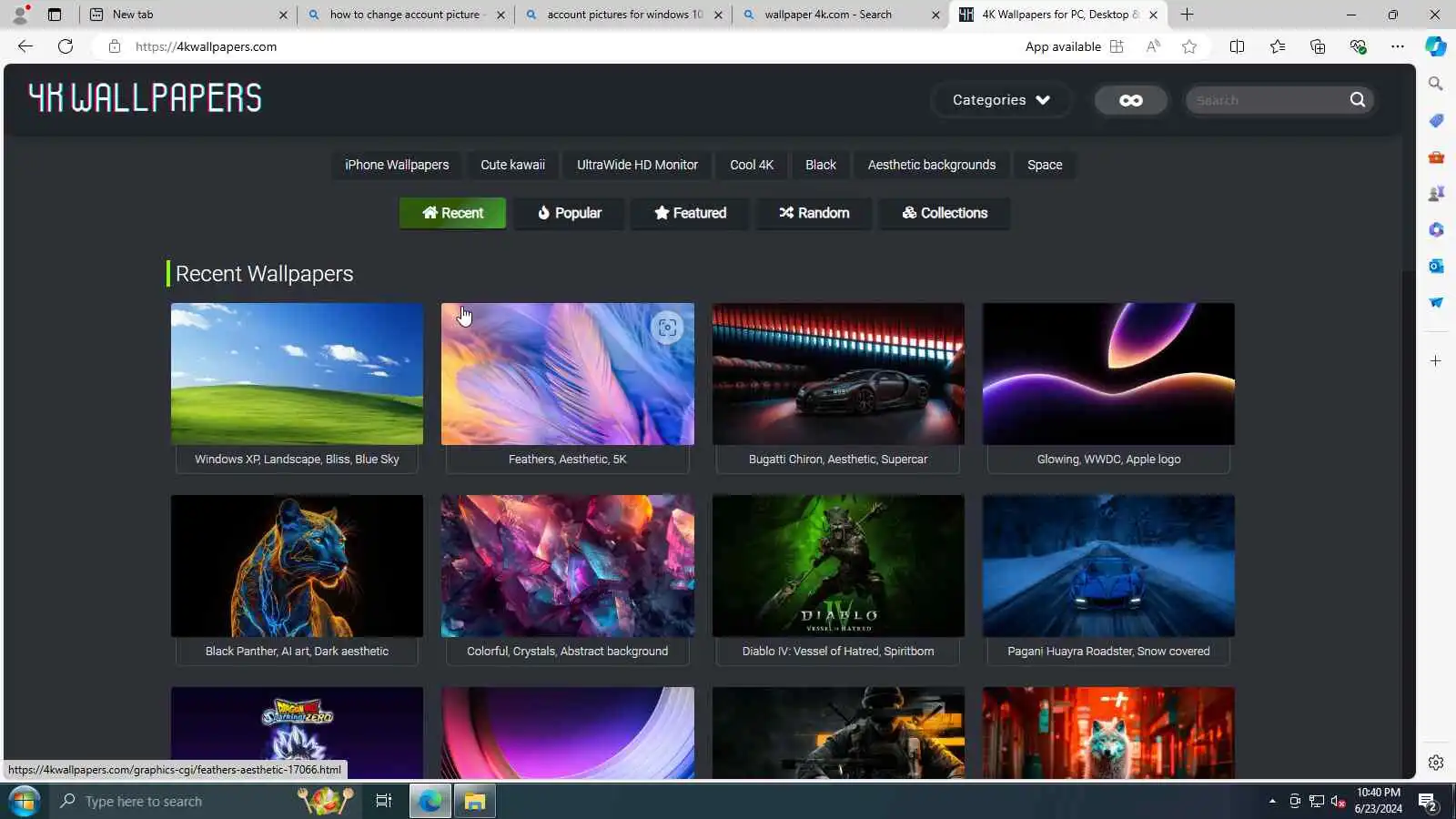The width and height of the screenshot is (1456, 819).
Task: Go back using the browser back arrow
Action: [25, 46]
